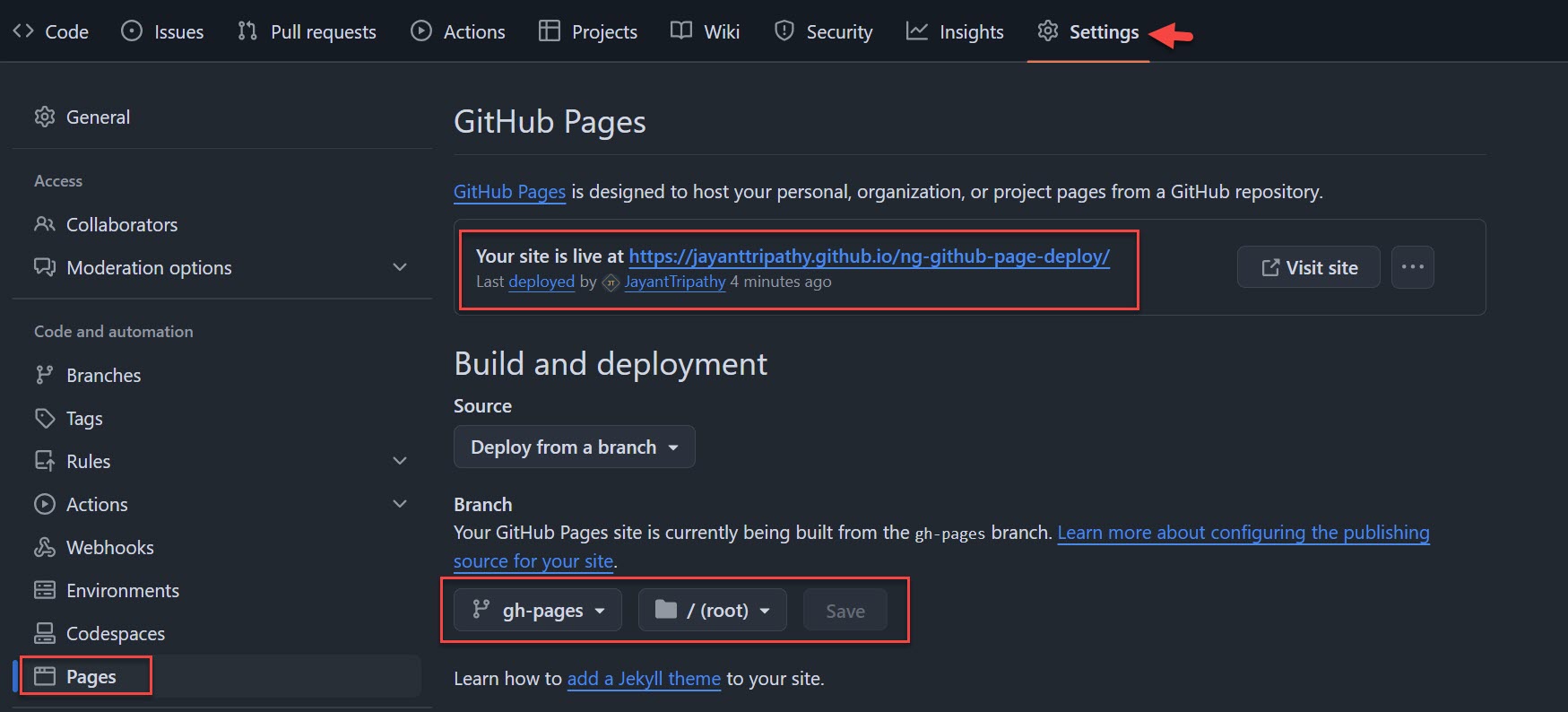Open the / (root) folder dropdown

point(713,611)
